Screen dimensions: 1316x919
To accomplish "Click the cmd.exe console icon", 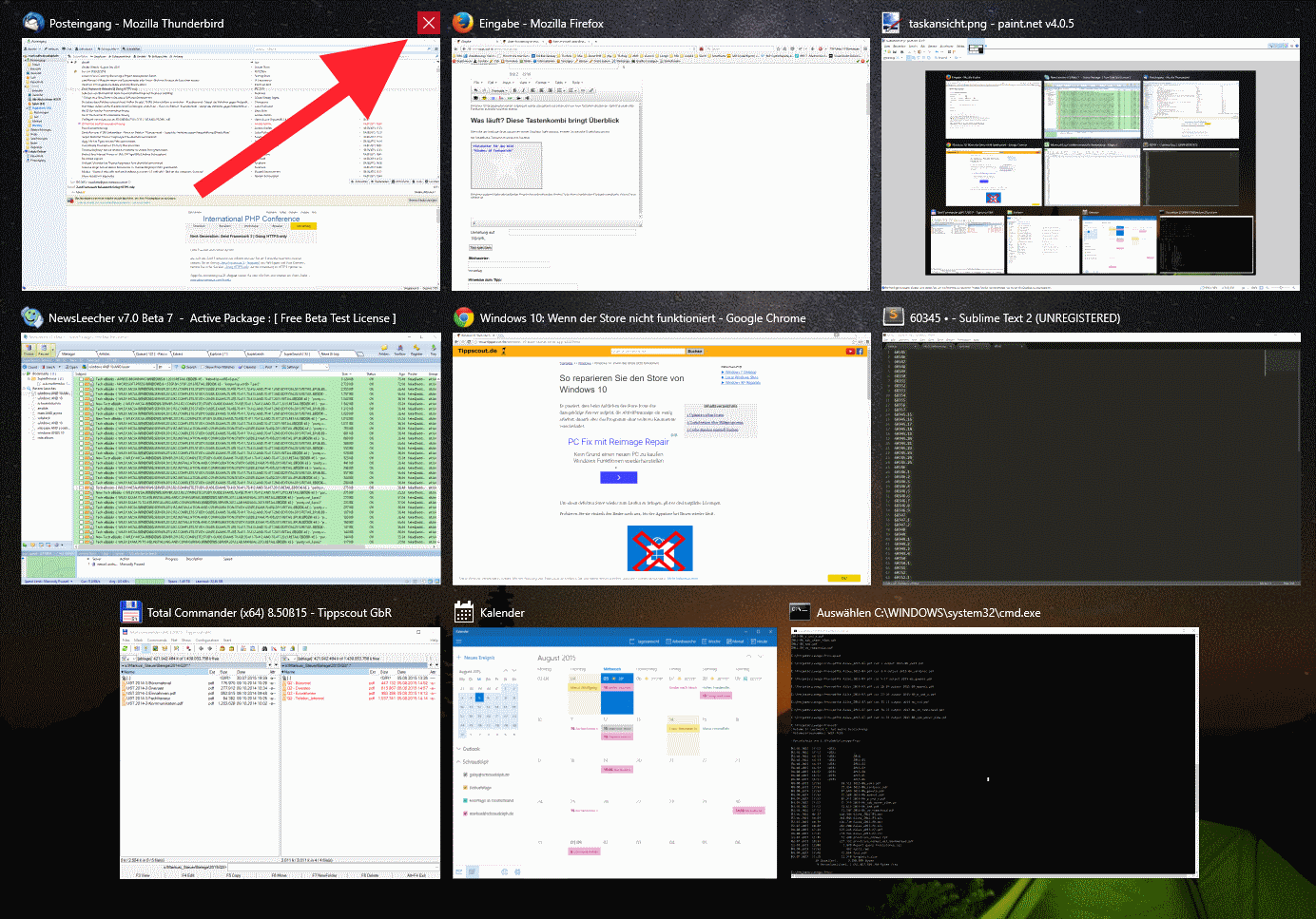I will pos(801,612).
